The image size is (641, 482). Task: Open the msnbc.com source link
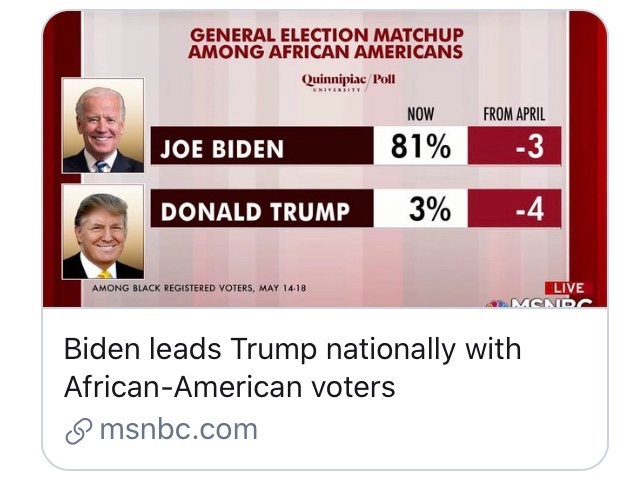point(178,430)
